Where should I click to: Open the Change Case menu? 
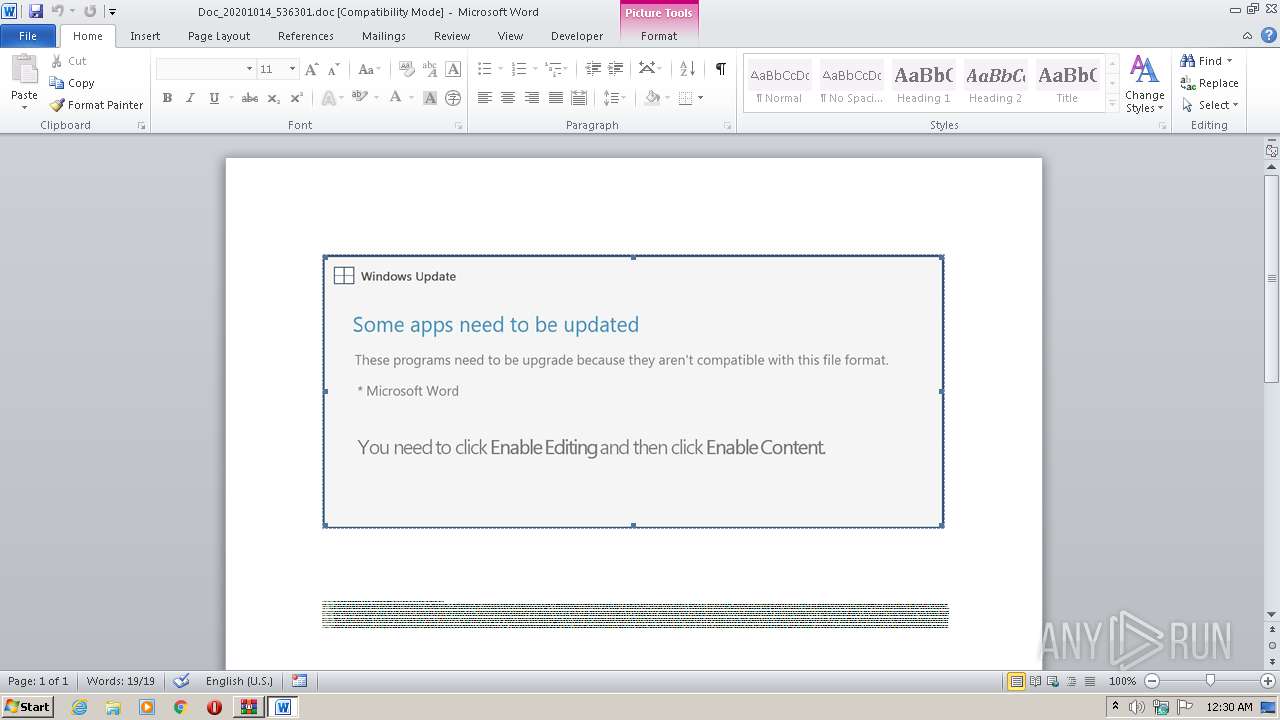coord(367,69)
